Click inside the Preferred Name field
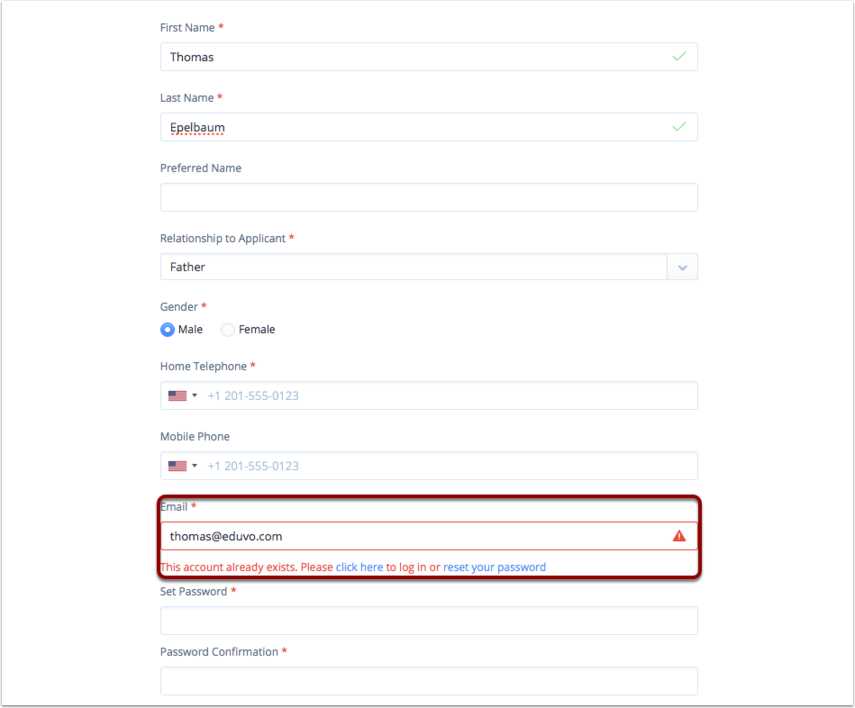The width and height of the screenshot is (855, 708). pyautogui.click(x=428, y=197)
